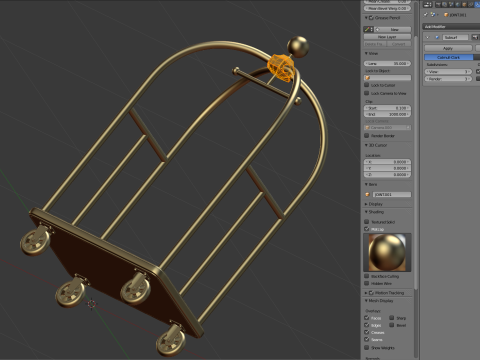Image resolution: width=480 pixels, height=360 pixels.
Task: Enable Lock Camera to View checkbox
Action: (367, 93)
